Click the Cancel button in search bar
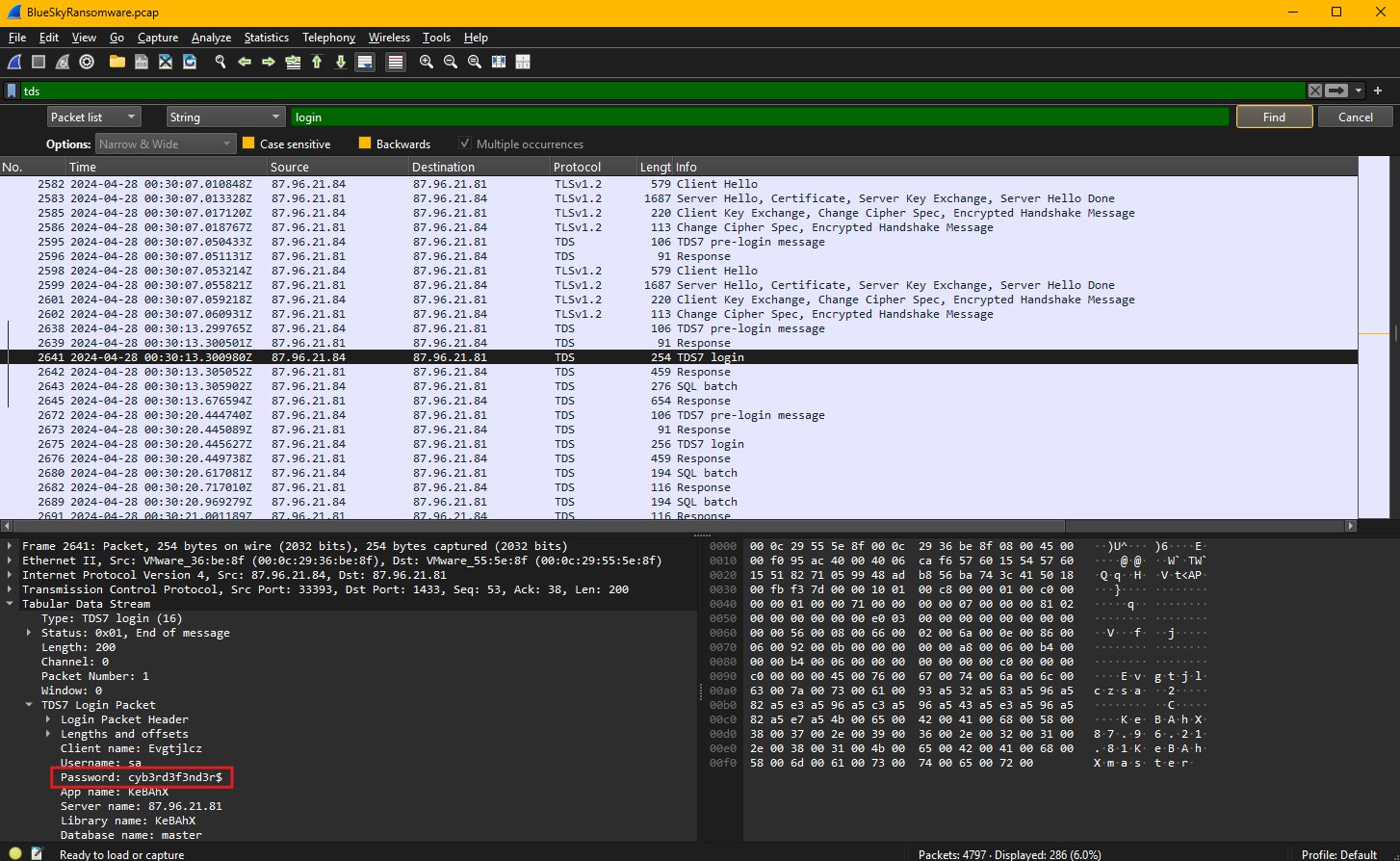Viewport: 1400px width, 861px height. point(1355,117)
